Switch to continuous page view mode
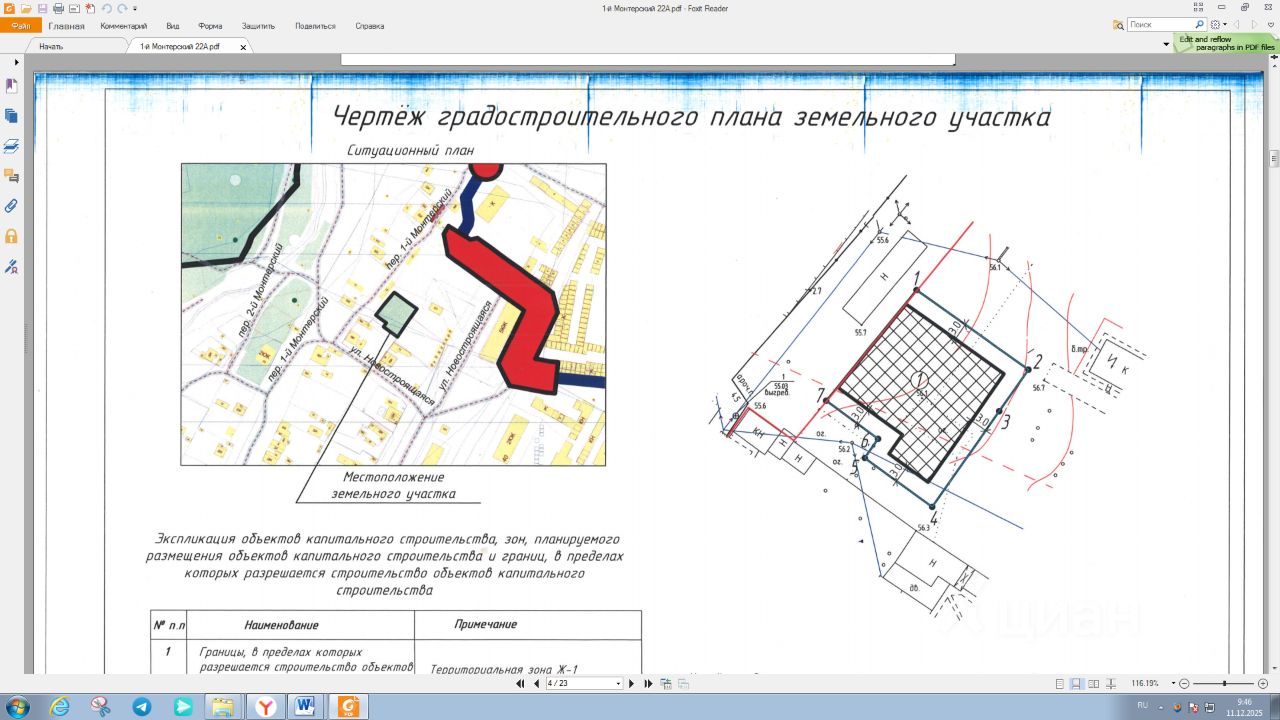 (x=1076, y=684)
